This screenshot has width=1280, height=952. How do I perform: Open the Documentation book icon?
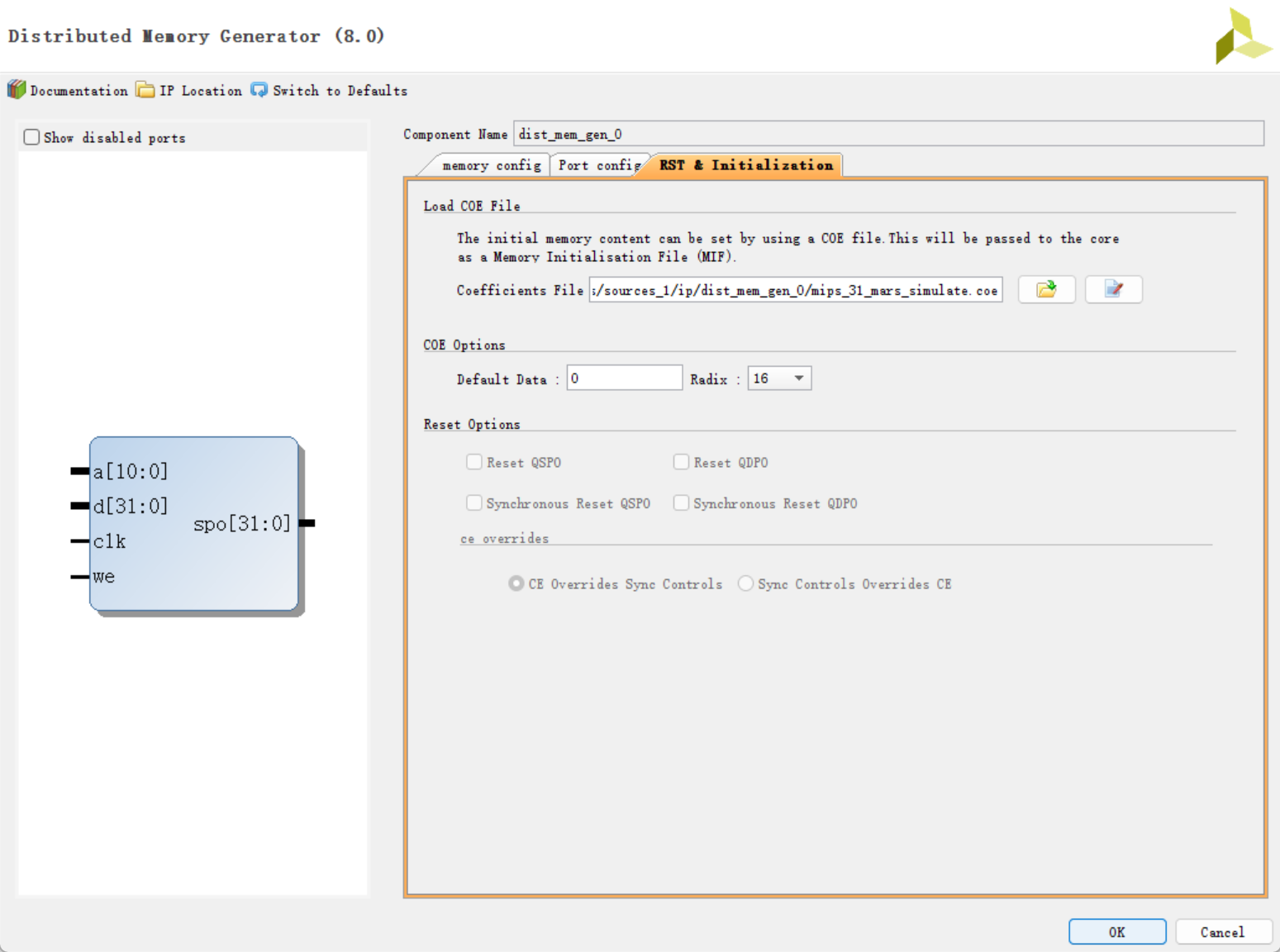point(17,89)
